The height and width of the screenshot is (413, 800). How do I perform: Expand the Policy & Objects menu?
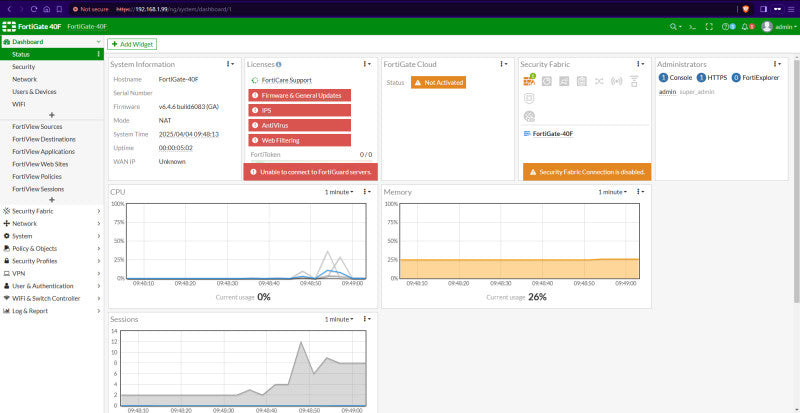[52, 249]
